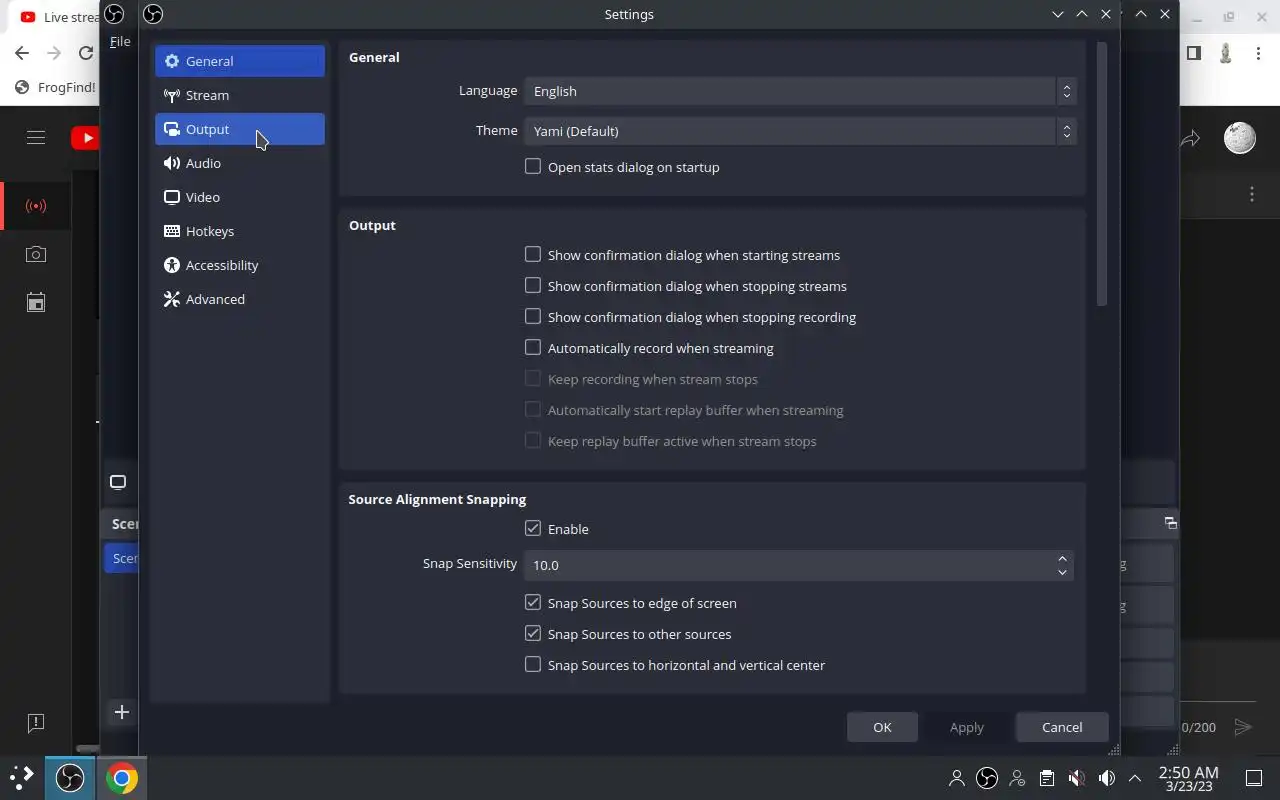Click the show desktop button in taskbar

[x=1254, y=777]
